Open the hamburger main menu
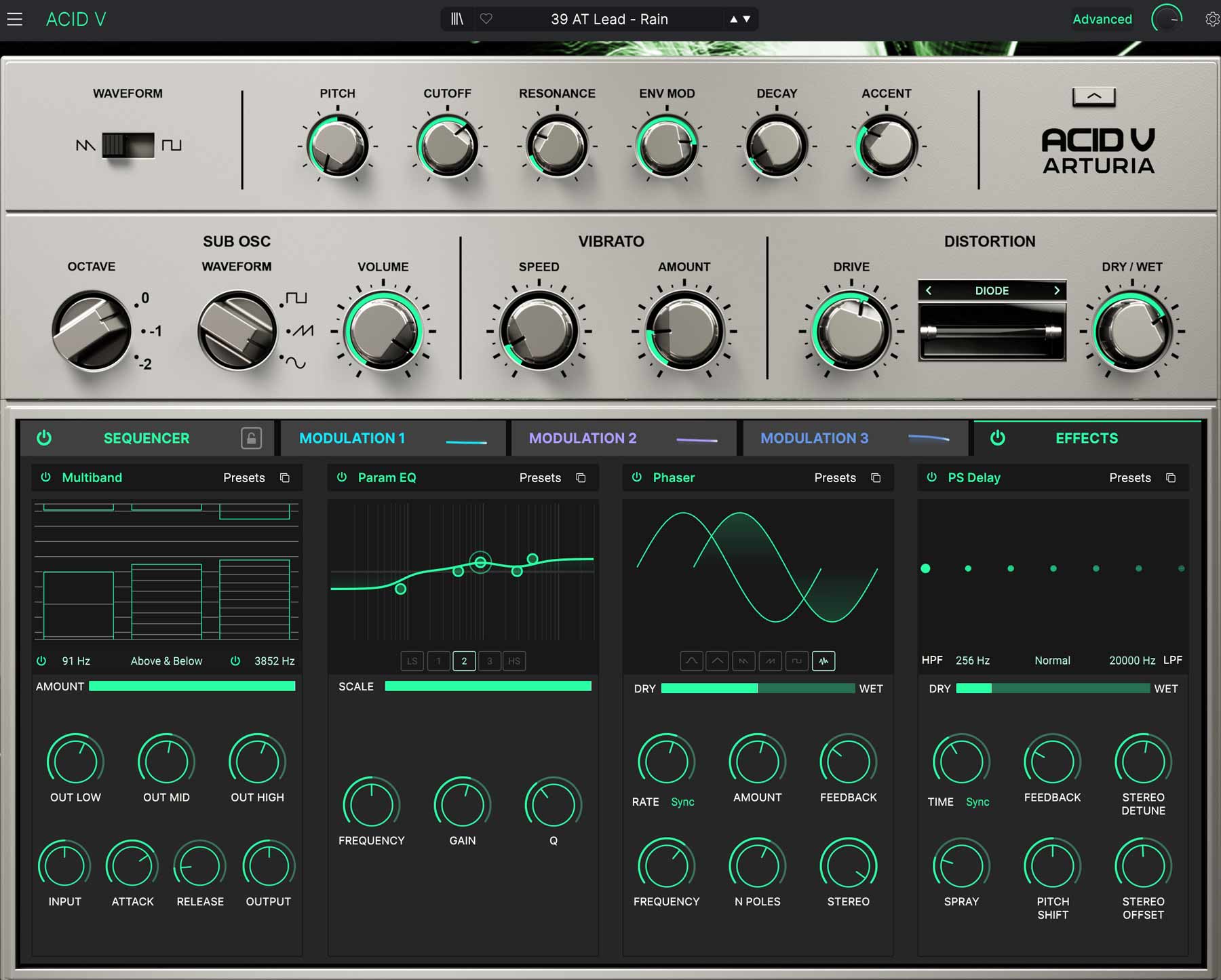Screen dimensions: 1221x980 [14, 19]
